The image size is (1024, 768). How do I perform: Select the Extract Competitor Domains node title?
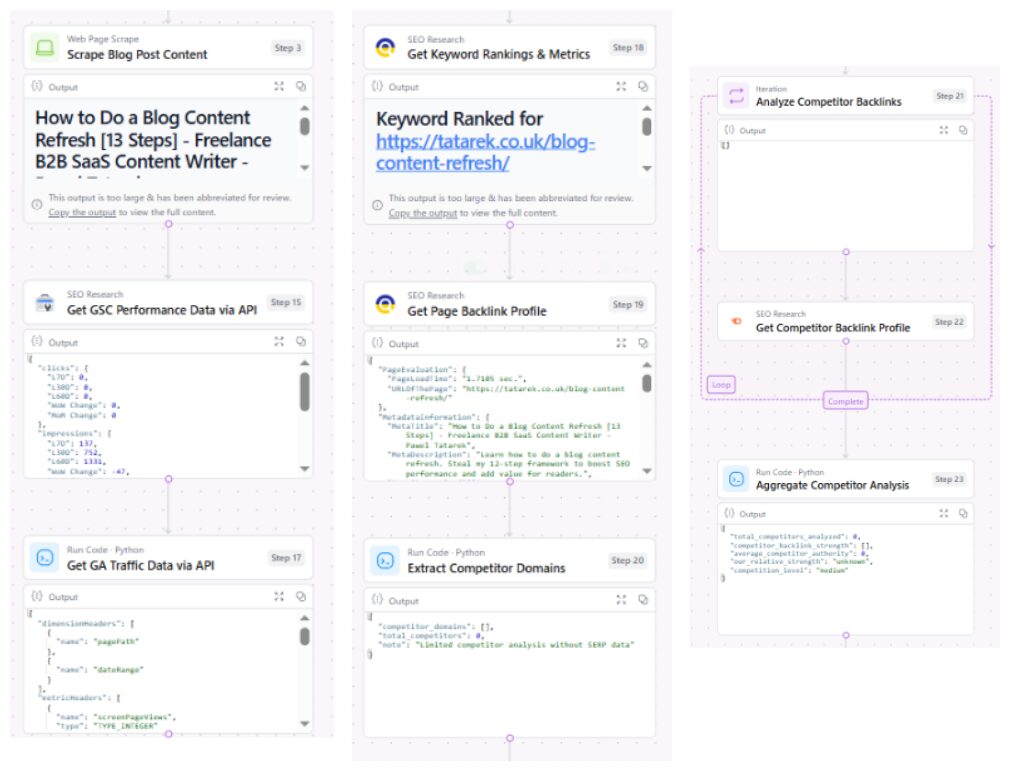point(486,568)
